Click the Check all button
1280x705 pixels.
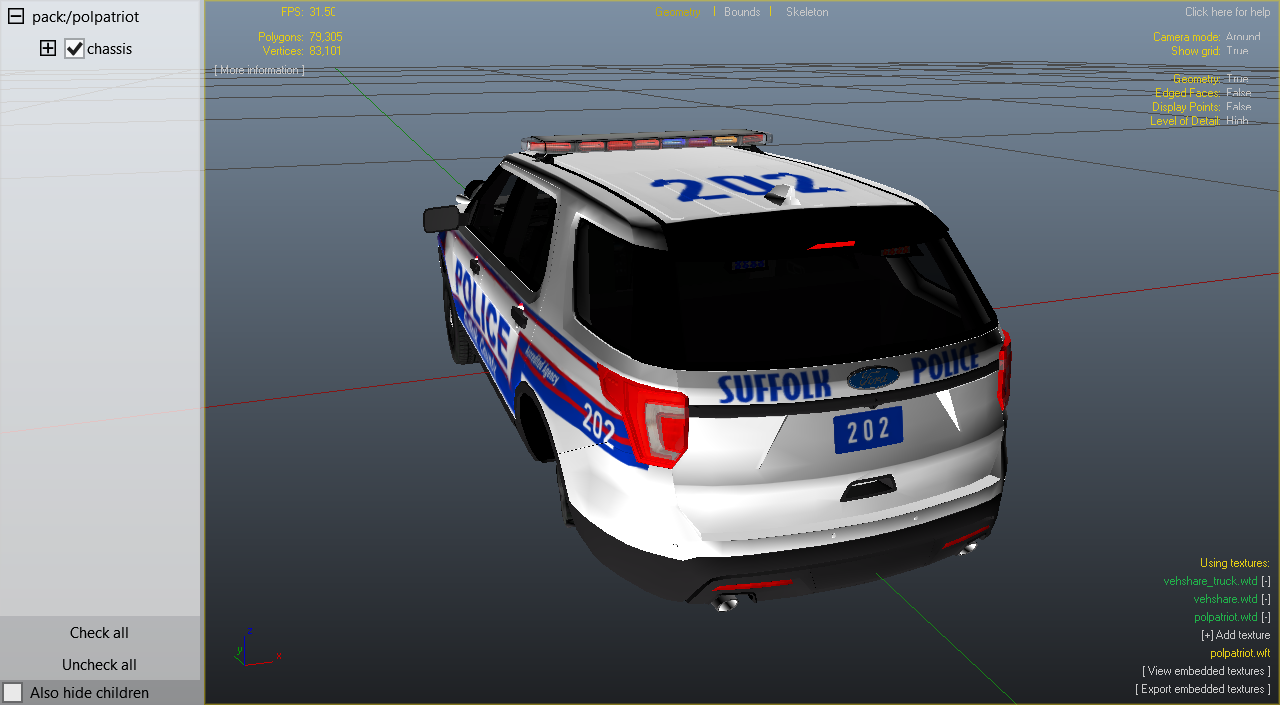click(99, 632)
